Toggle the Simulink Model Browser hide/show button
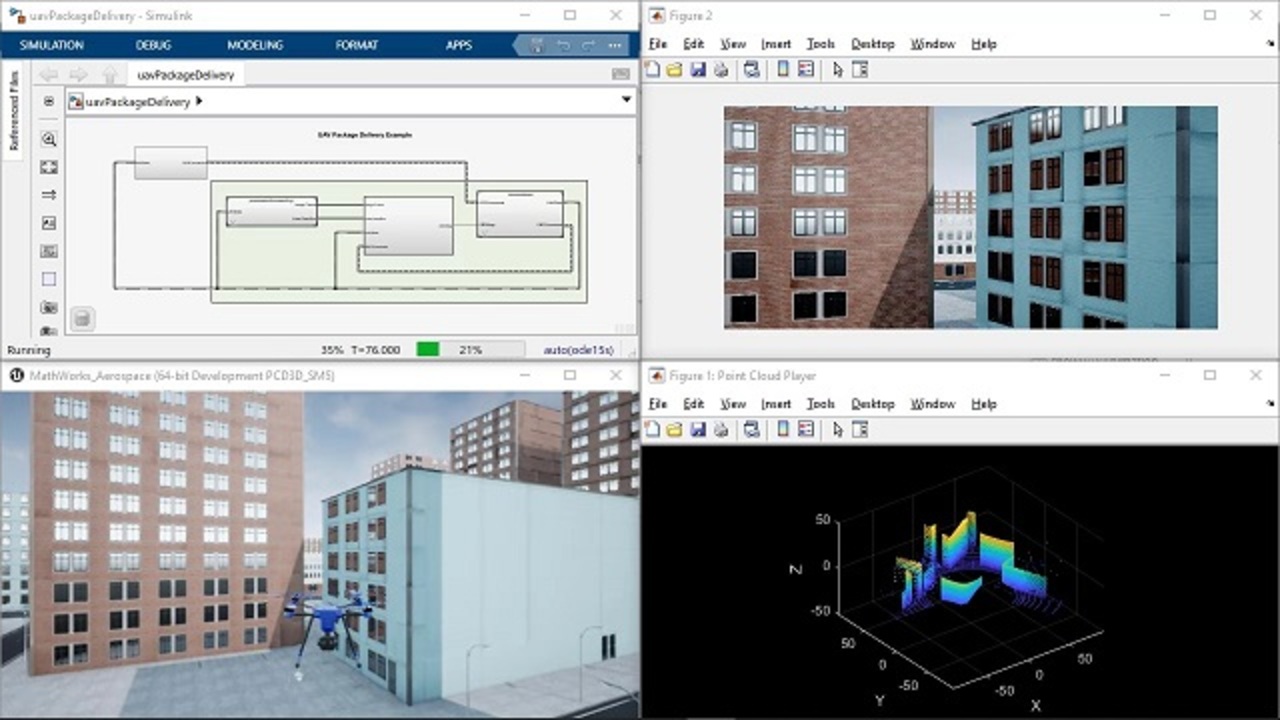 (48, 101)
